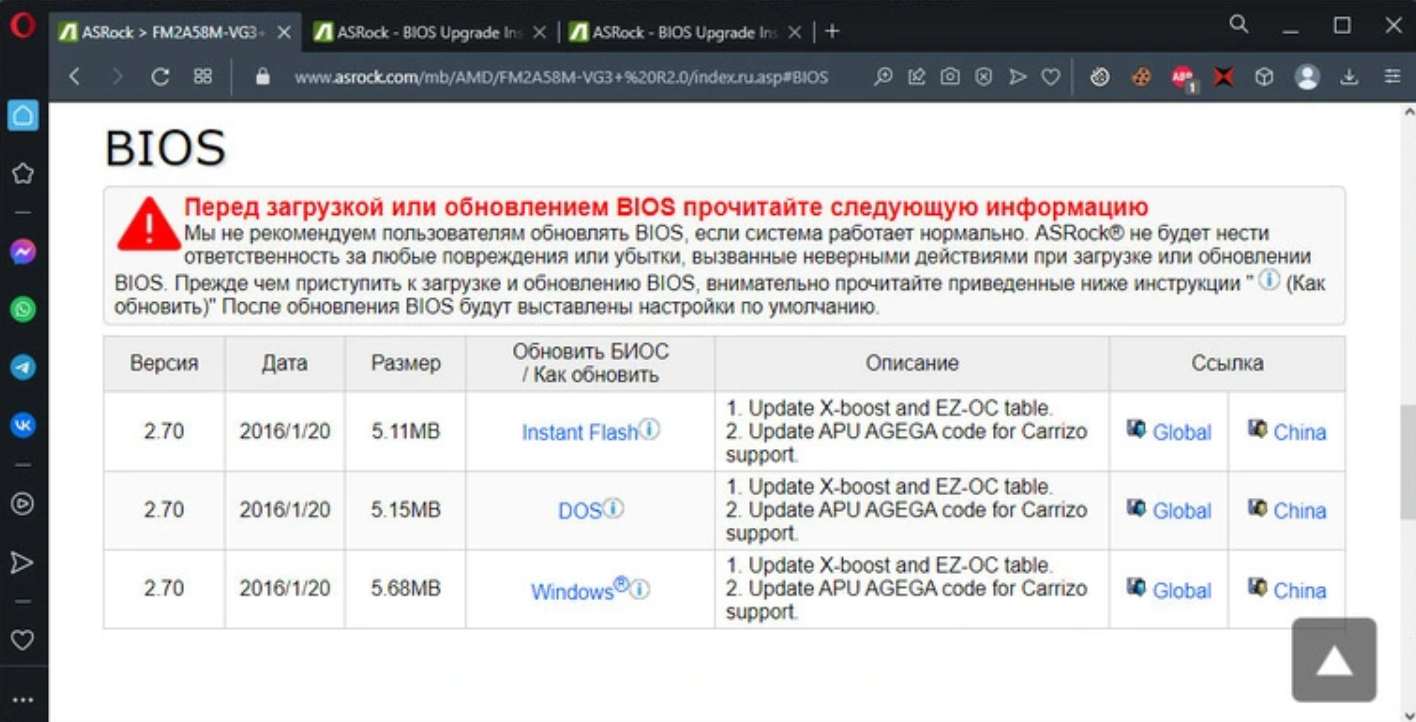Open the Opera main menu logo

point(22,27)
